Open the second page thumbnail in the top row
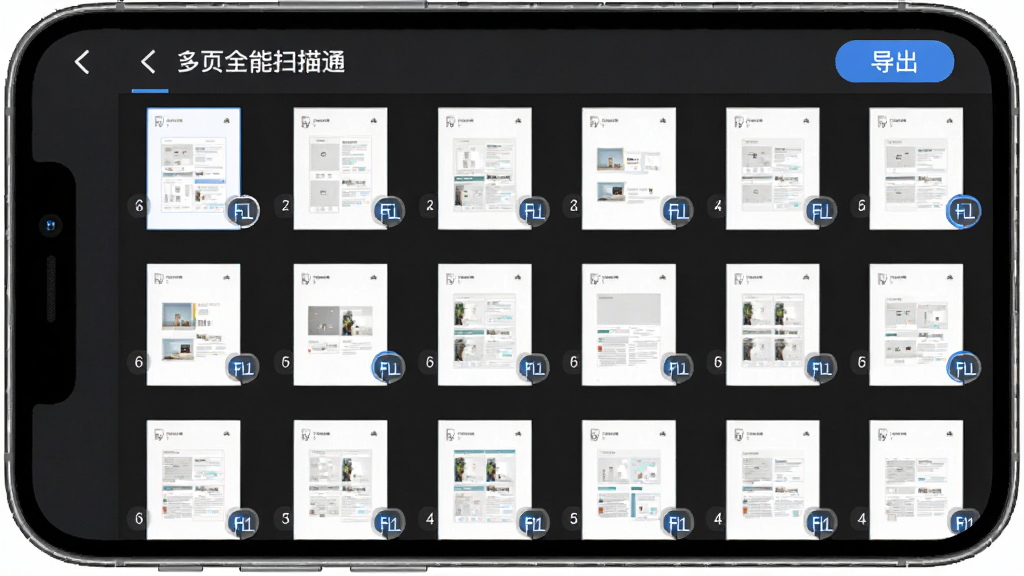The image size is (1024, 576). 340,168
